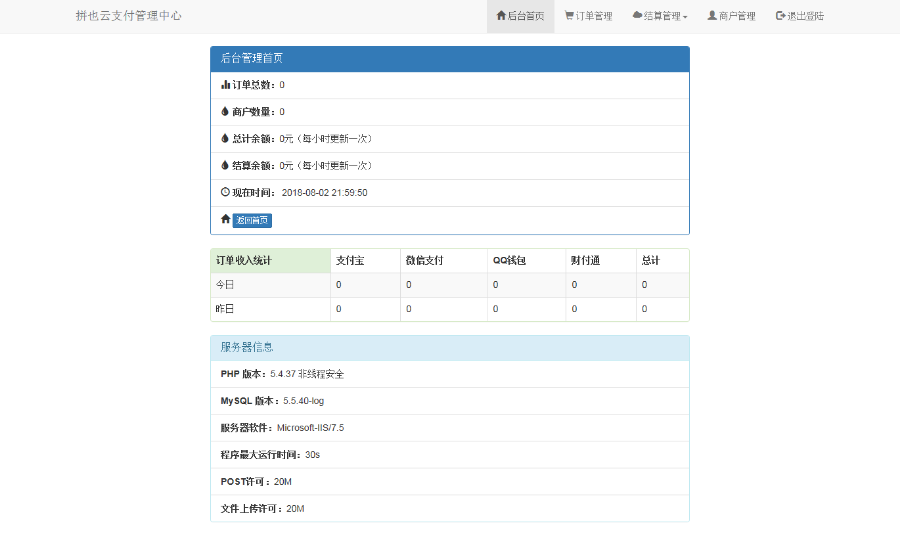The image size is (900, 536).
Task: Click the date 2018-08-02 21:59:50
Action: point(324,193)
